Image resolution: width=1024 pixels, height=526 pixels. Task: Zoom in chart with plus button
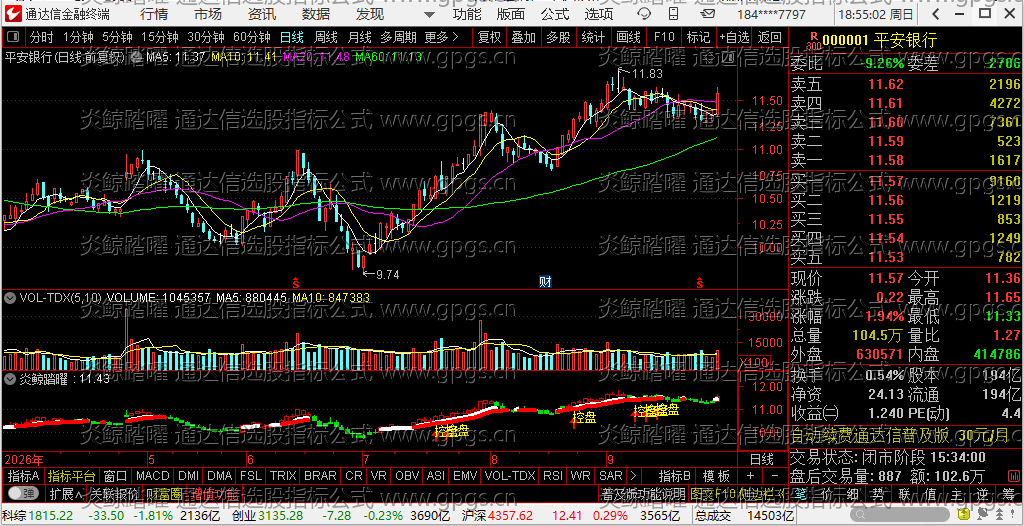tap(750, 475)
